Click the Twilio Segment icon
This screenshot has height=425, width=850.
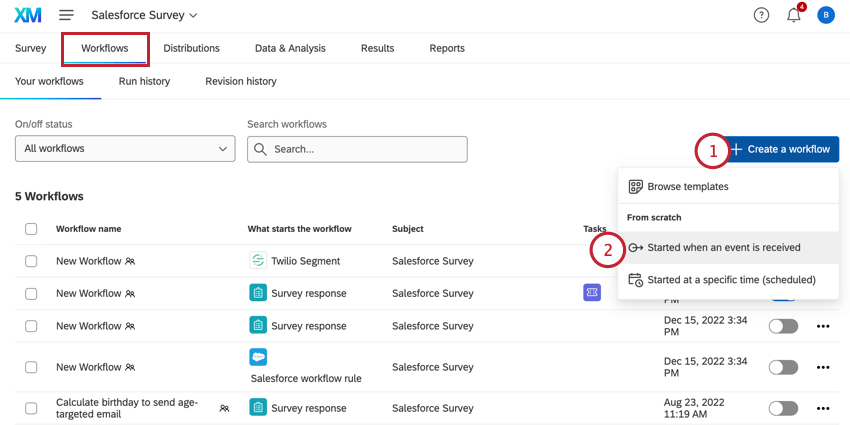point(257,261)
